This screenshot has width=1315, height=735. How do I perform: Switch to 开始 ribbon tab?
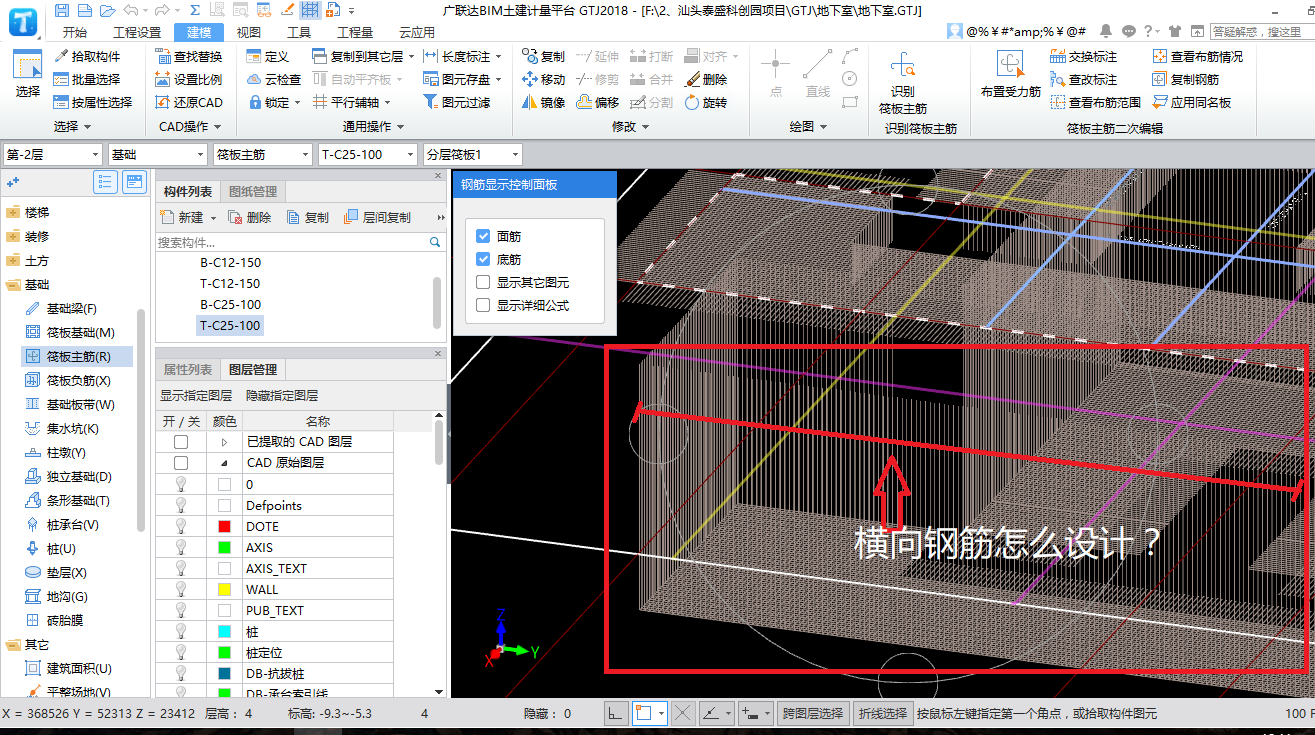75,32
